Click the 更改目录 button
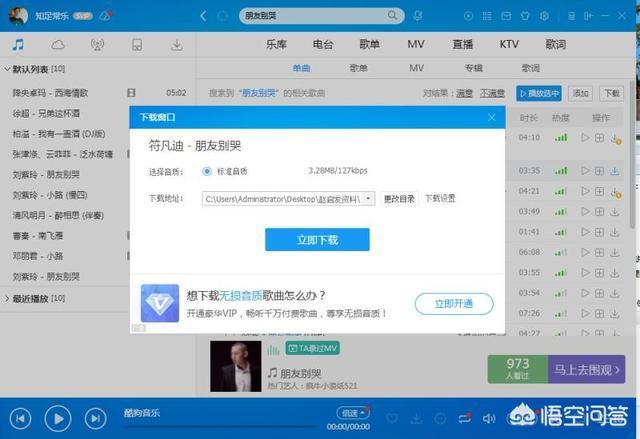The width and height of the screenshot is (640, 439). tap(399, 199)
